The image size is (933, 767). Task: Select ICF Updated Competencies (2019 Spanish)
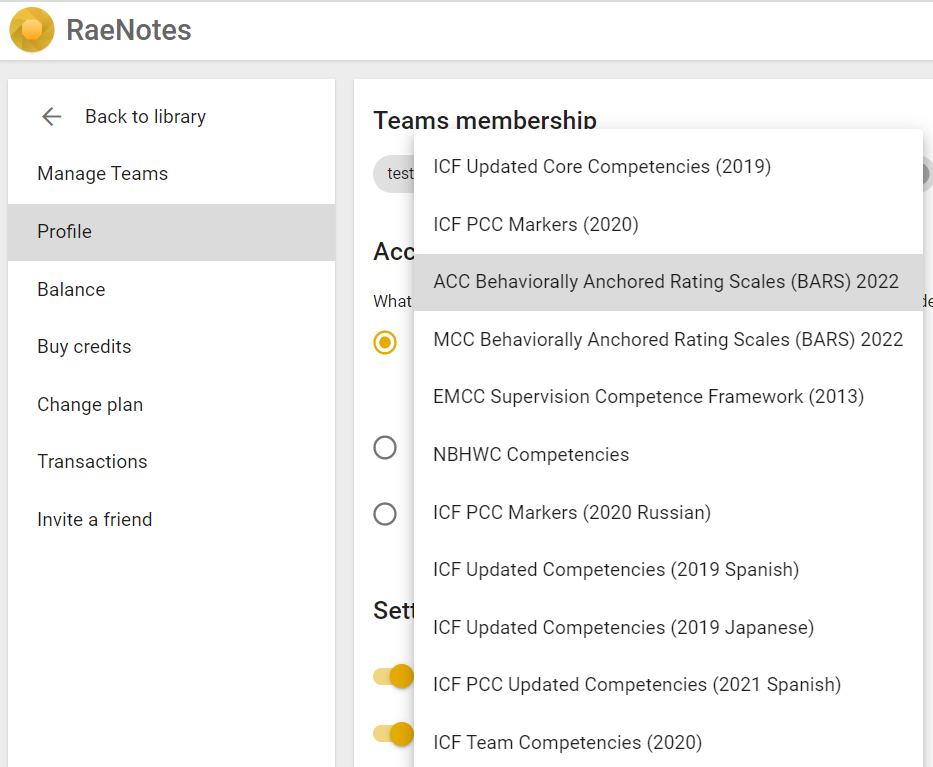[668, 570]
